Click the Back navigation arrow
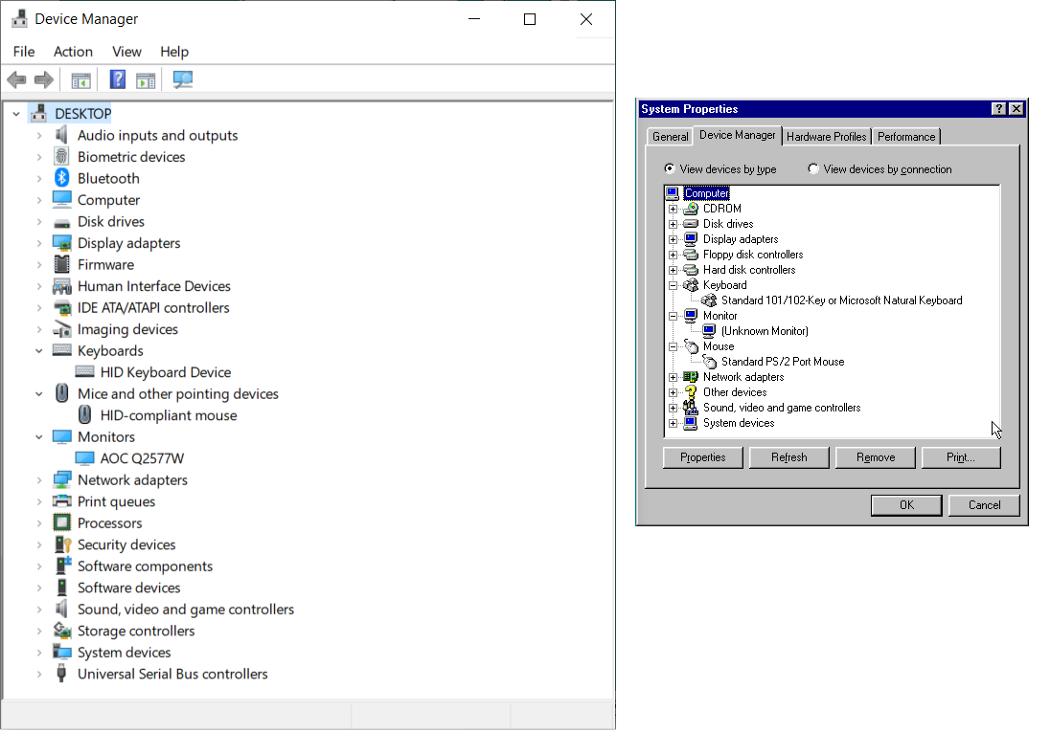The height and width of the screenshot is (731, 1050). point(16,79)
